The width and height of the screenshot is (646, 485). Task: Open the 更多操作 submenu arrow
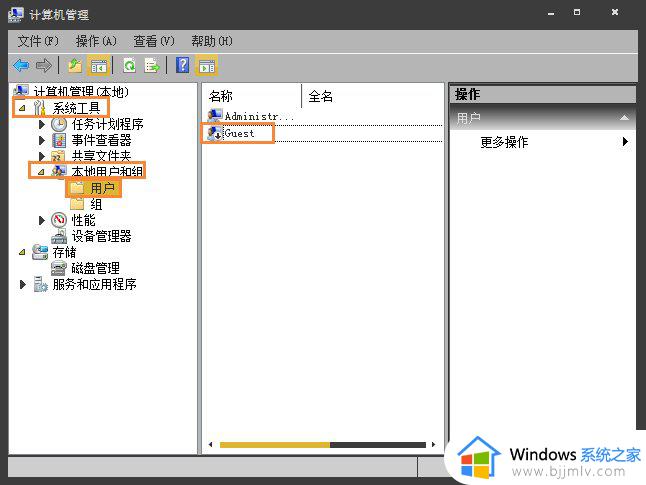coord(625,142)
